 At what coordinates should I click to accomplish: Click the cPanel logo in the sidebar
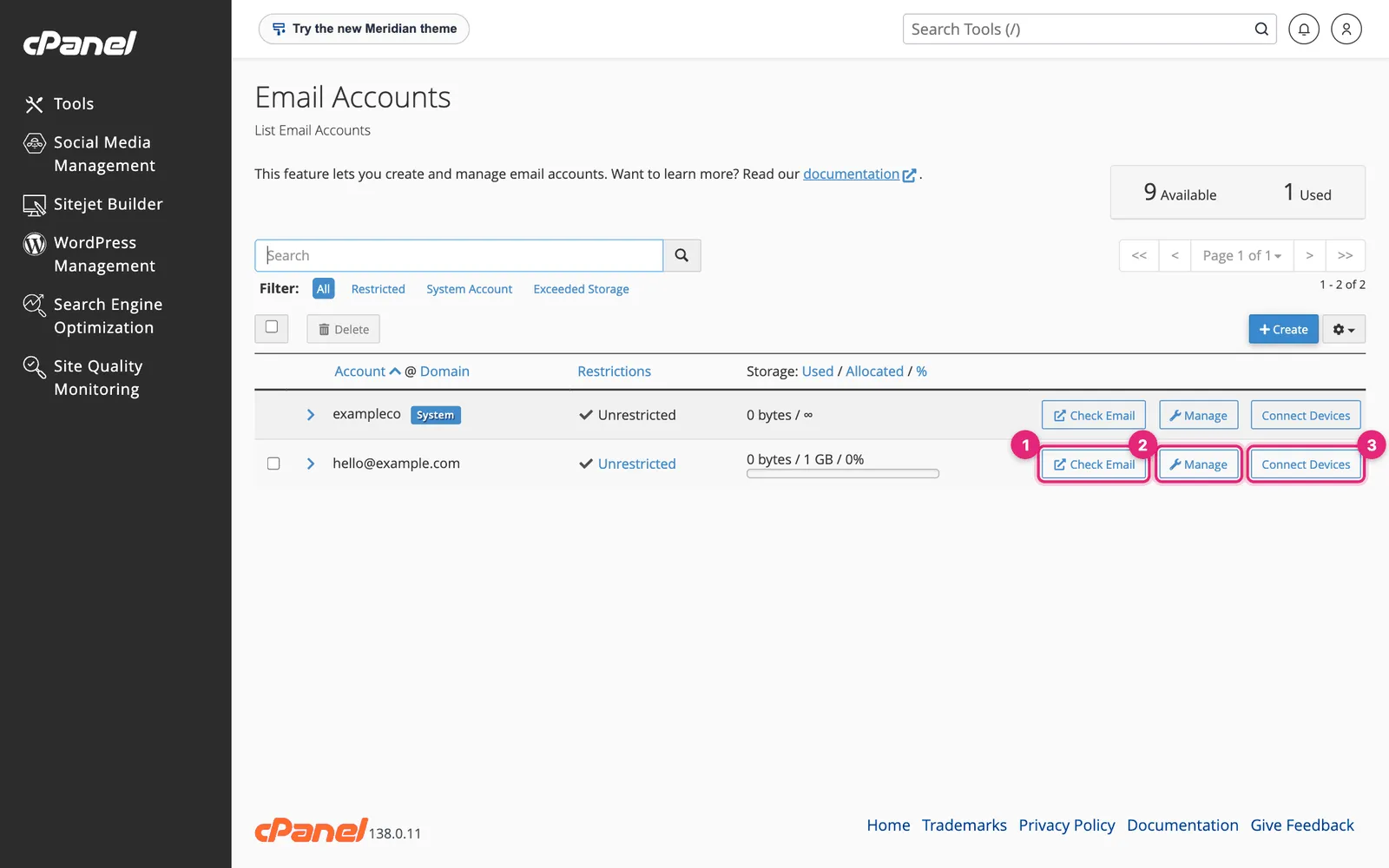(x=80, y=43)
